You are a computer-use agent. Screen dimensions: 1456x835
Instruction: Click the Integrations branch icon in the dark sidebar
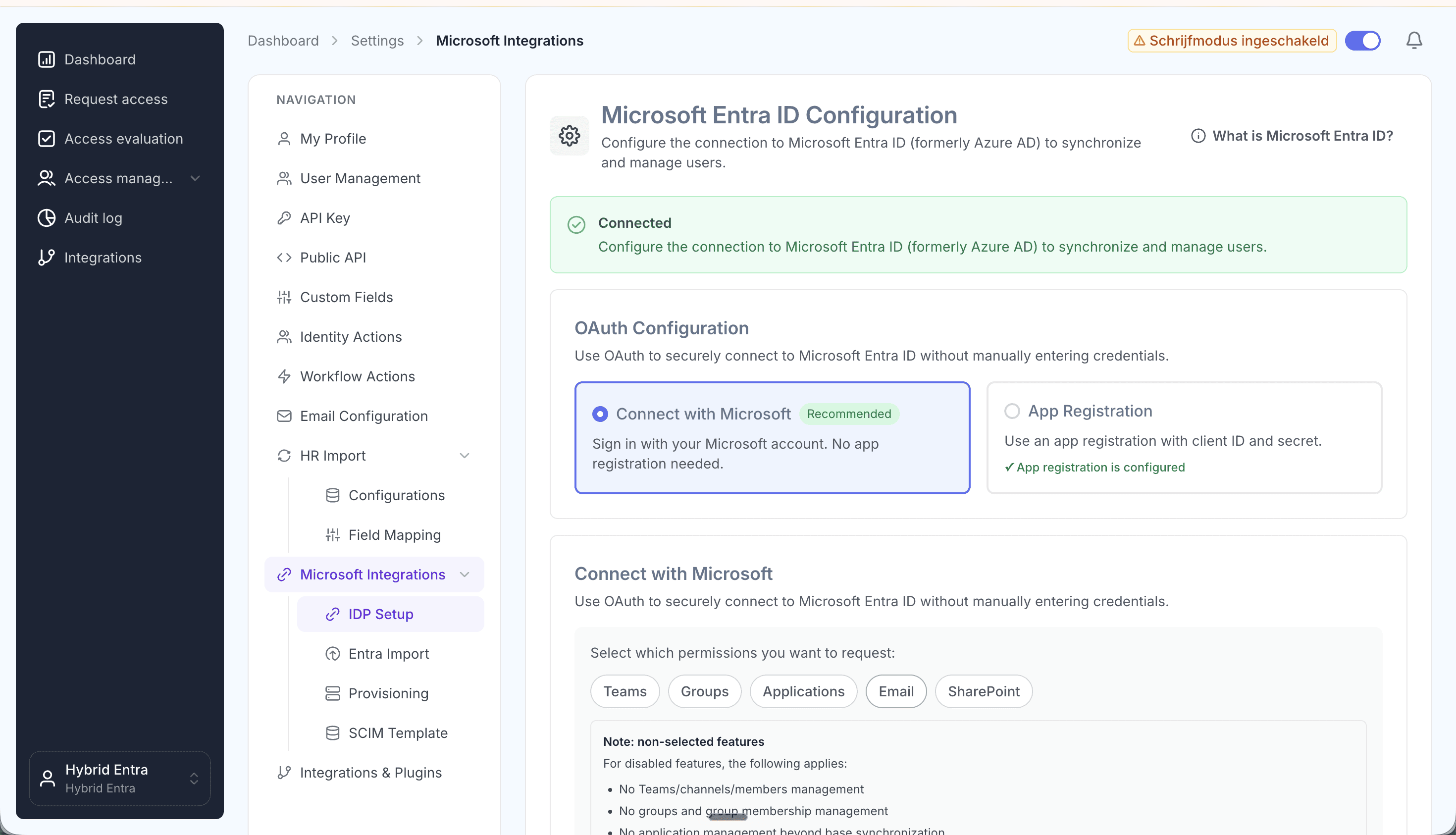[47, 257]
